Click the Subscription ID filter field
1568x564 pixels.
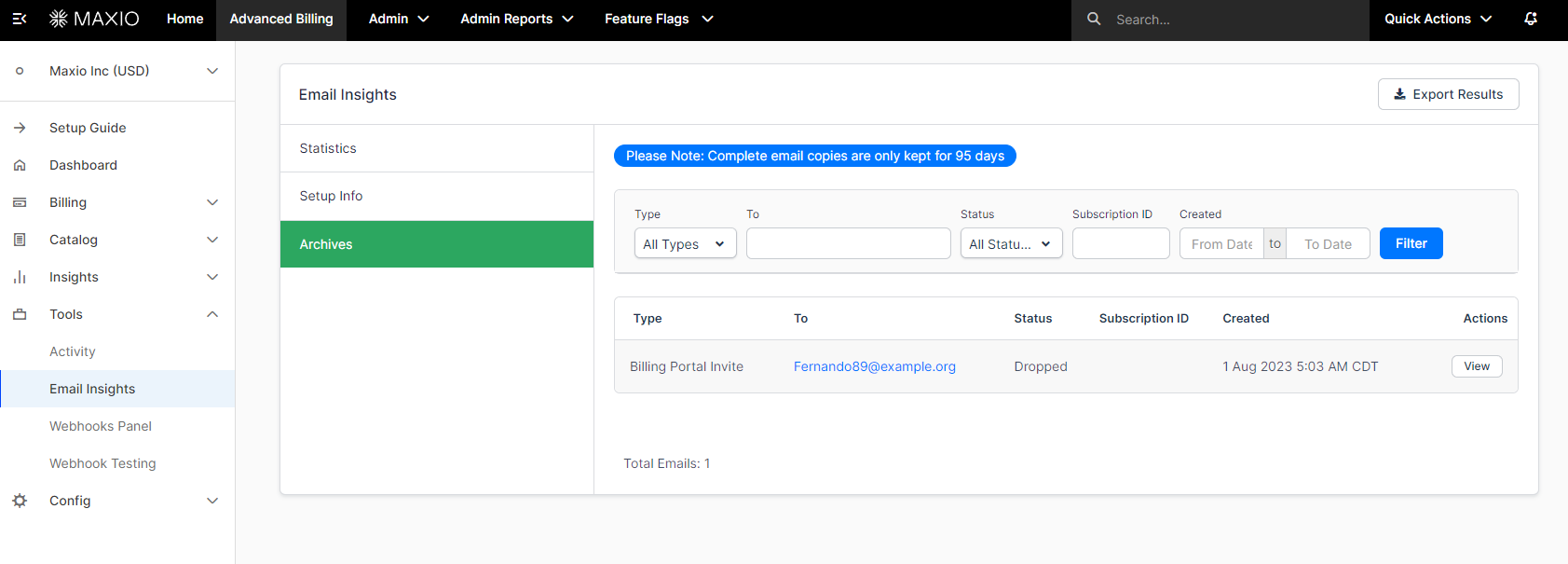1120,243
